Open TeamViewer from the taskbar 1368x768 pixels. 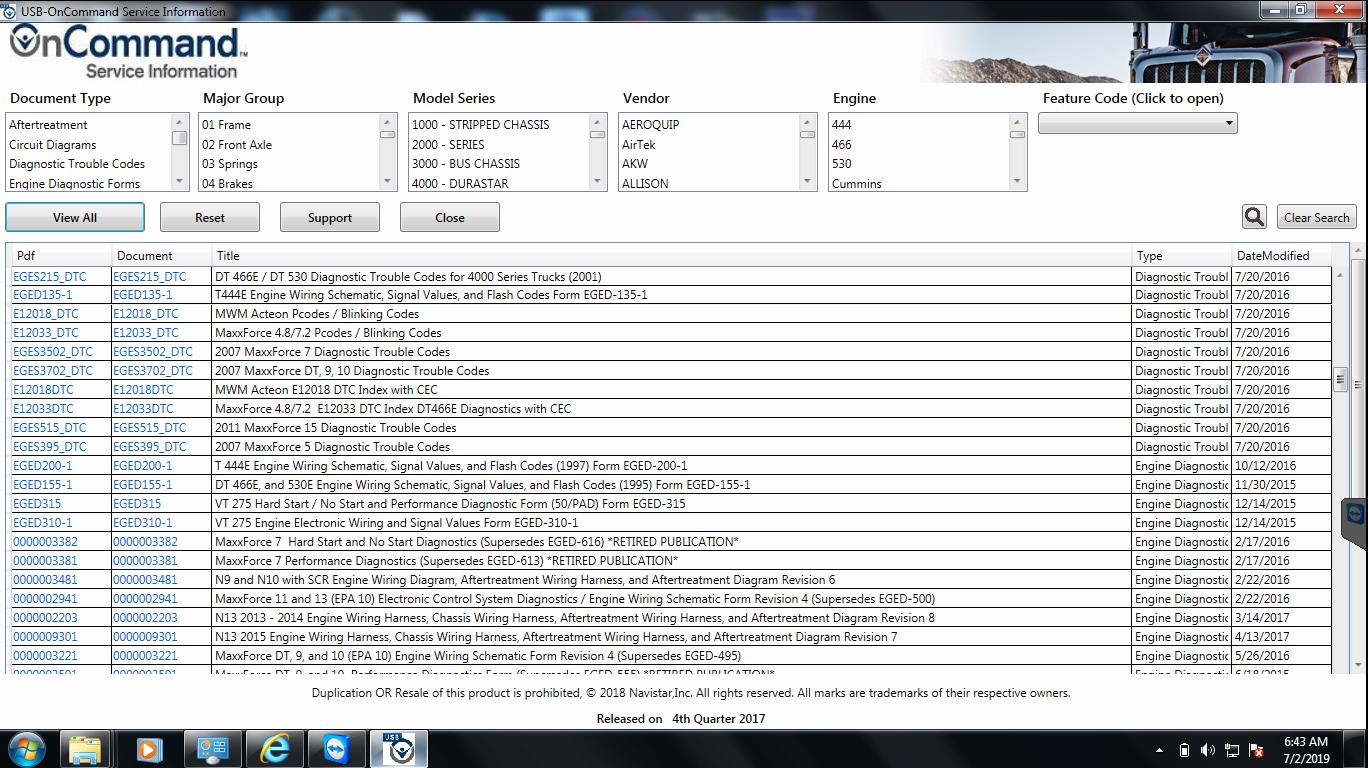tap(337, 749)
